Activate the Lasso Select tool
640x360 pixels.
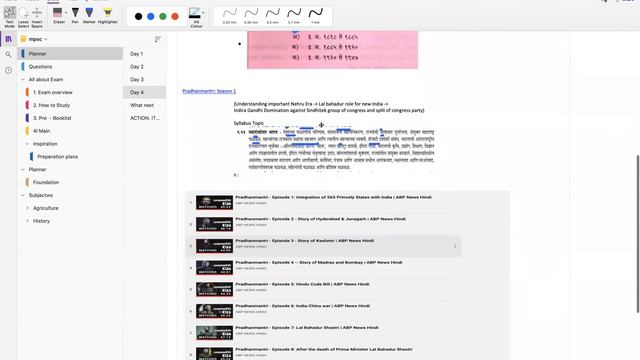click(23, 17)
